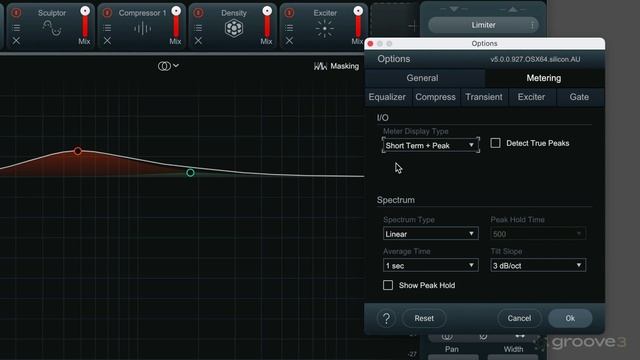The width and height of the screenshot is (640, 360).
Task: Open the Tilt Slope dropdown
Action: (x=538, y=265)
